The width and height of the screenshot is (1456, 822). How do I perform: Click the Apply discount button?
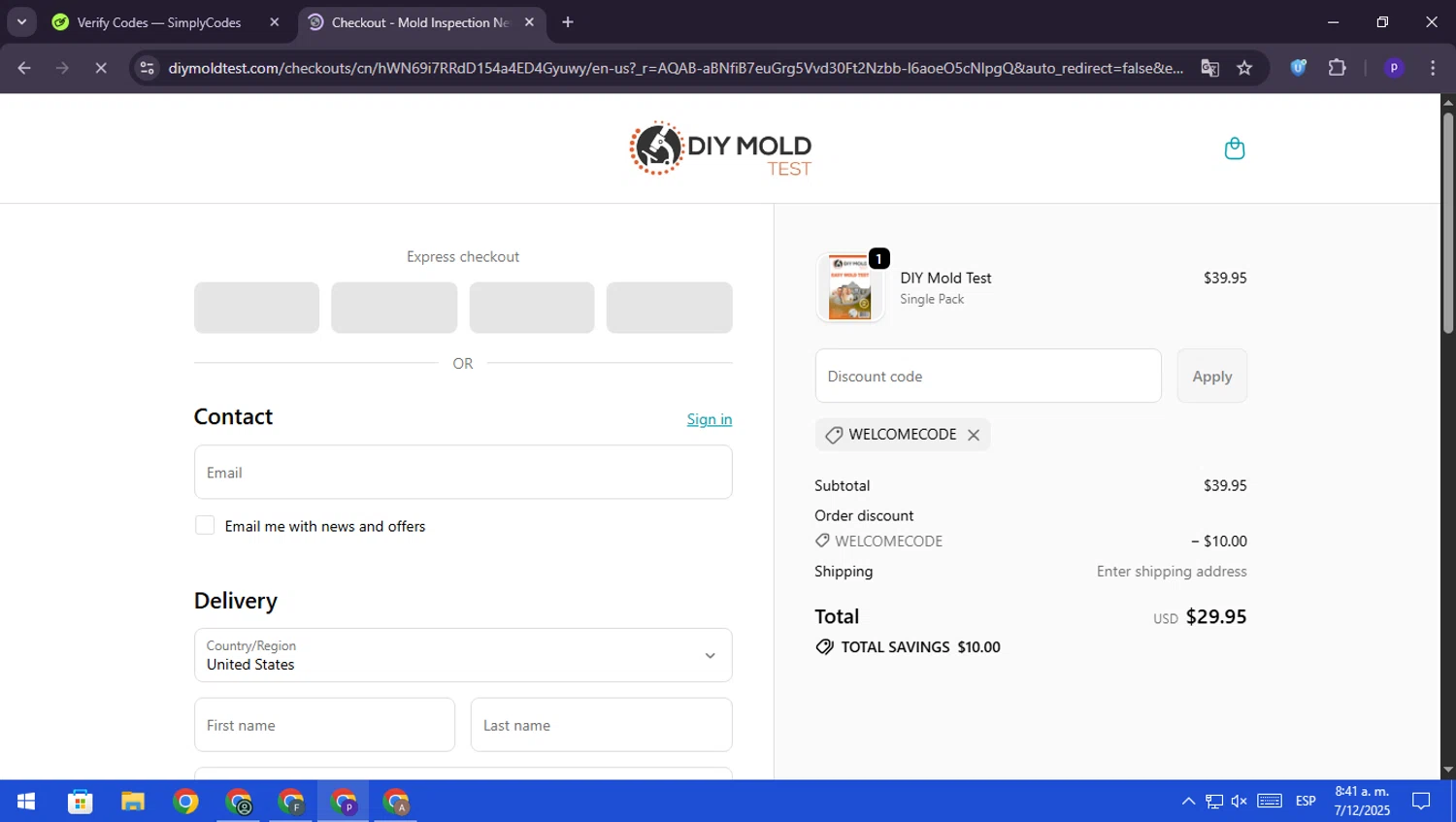(1211, 376)
